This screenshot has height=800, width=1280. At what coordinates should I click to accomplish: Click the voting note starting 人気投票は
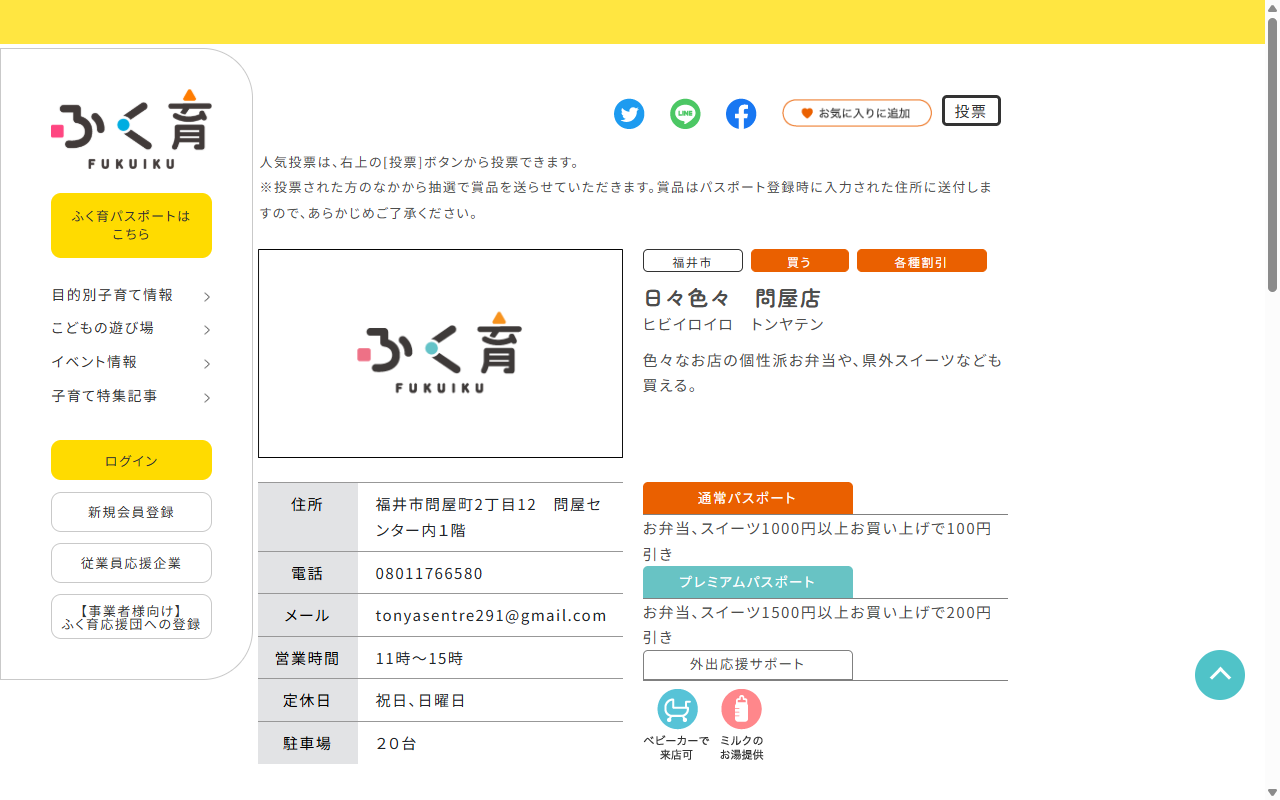[x=420, y=162]
